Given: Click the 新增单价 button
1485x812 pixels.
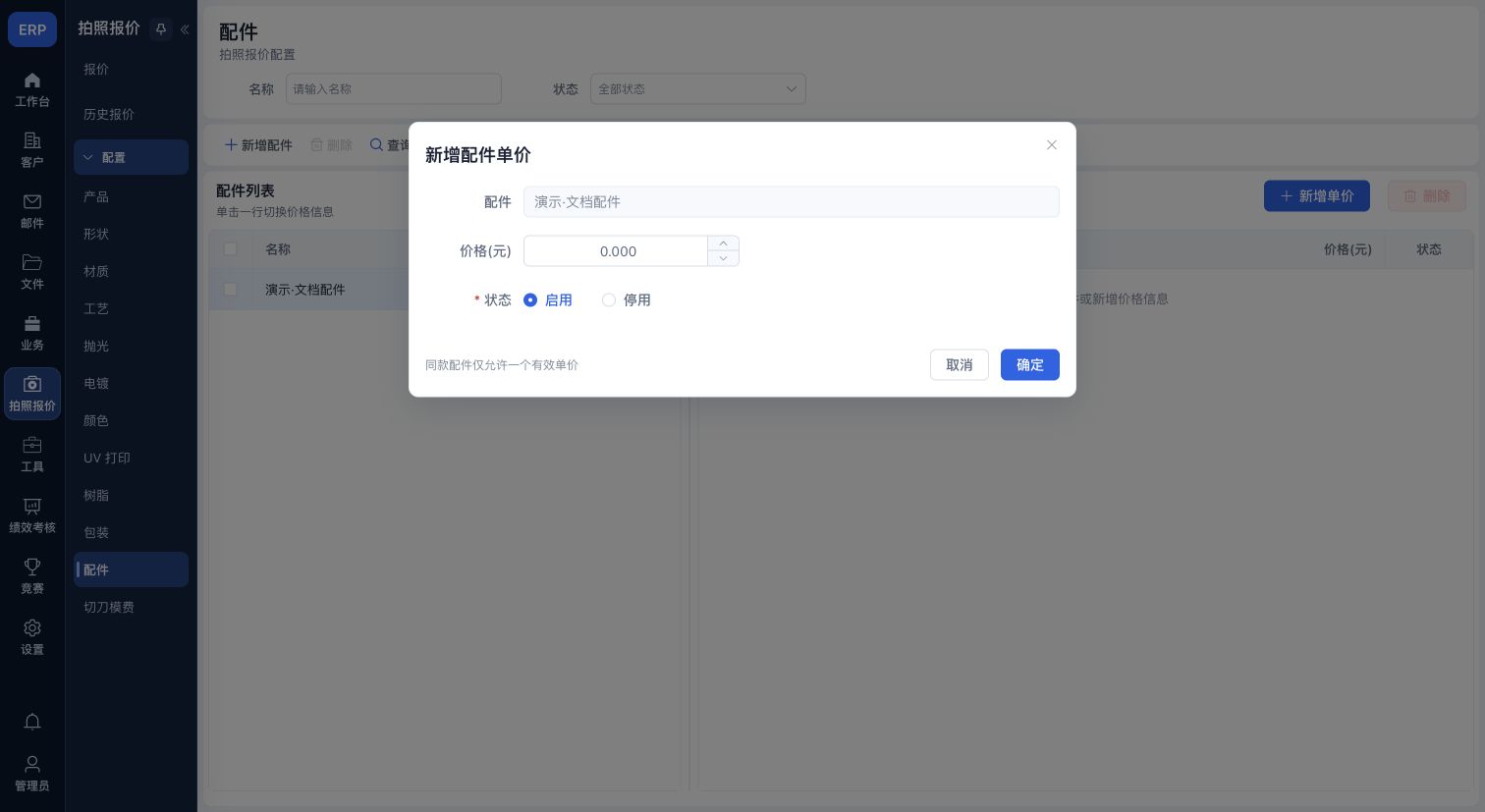Looking at the screenshot, I should (x=1317, y=196).
